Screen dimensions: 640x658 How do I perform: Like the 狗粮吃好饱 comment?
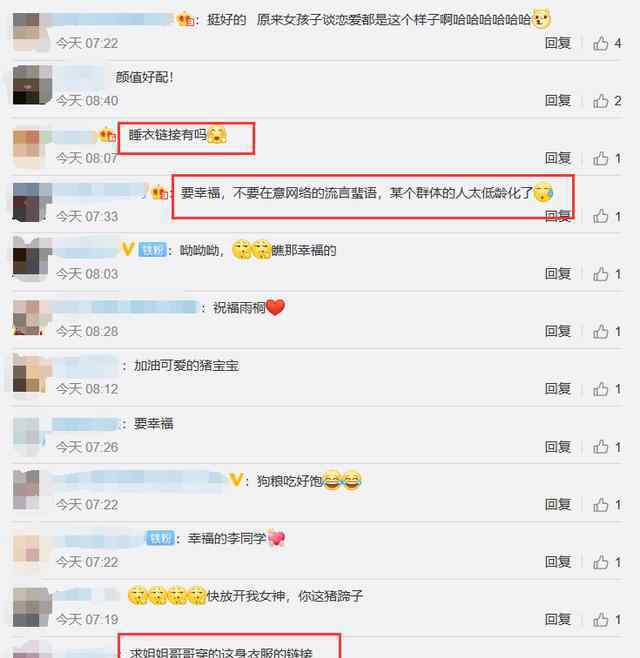pos(601,505)
